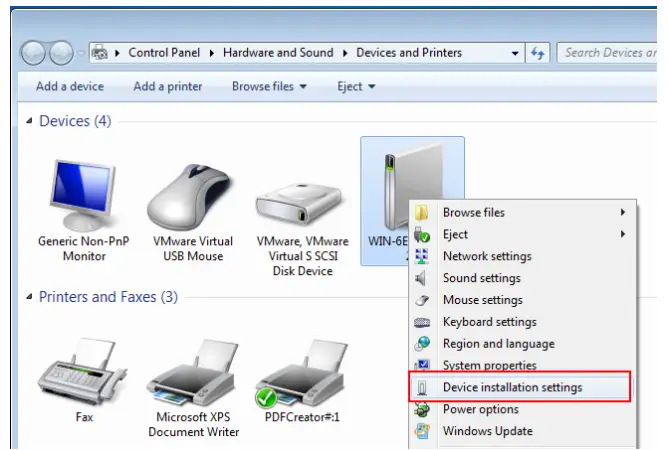Choose System properties menu entry
The width and height of the screenshot is (668, 450).
point(522,365)
